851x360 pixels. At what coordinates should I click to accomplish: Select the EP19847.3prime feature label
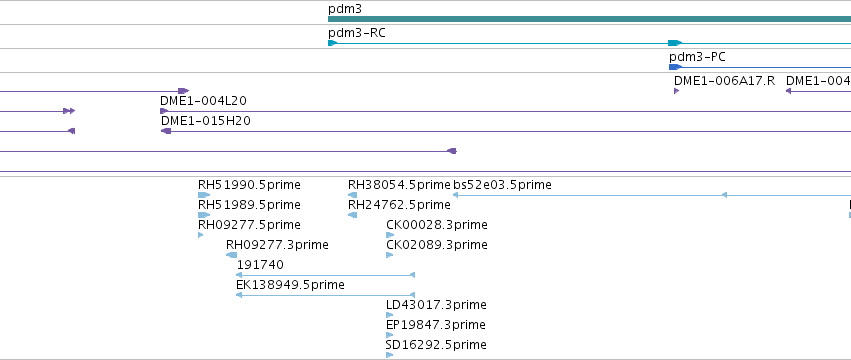(x=436, y=325)
